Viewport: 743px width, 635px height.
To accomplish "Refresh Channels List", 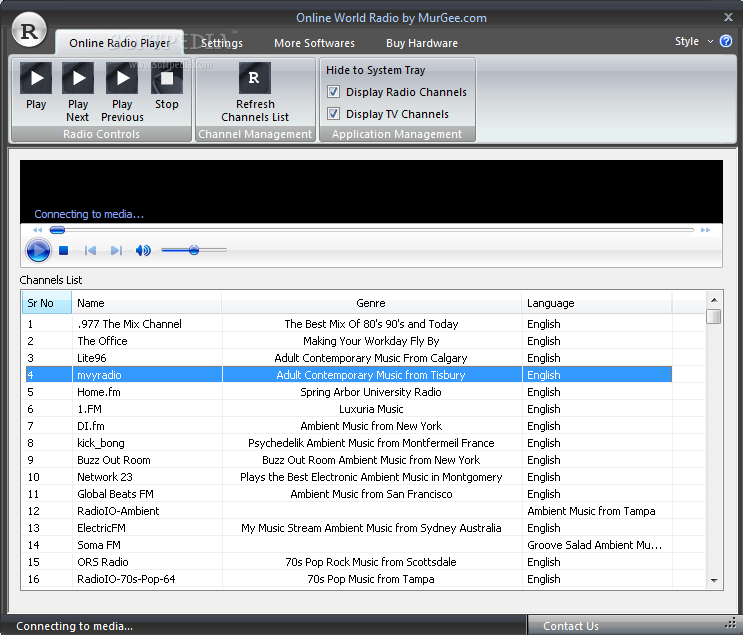I will click(255, 92).
